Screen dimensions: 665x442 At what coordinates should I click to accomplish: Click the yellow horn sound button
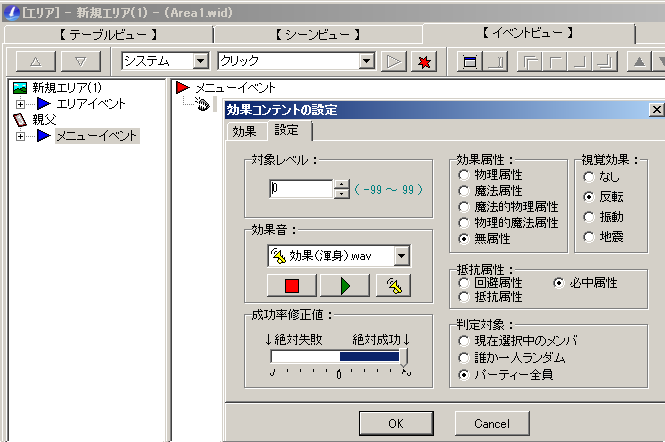[x=394, y=285]
